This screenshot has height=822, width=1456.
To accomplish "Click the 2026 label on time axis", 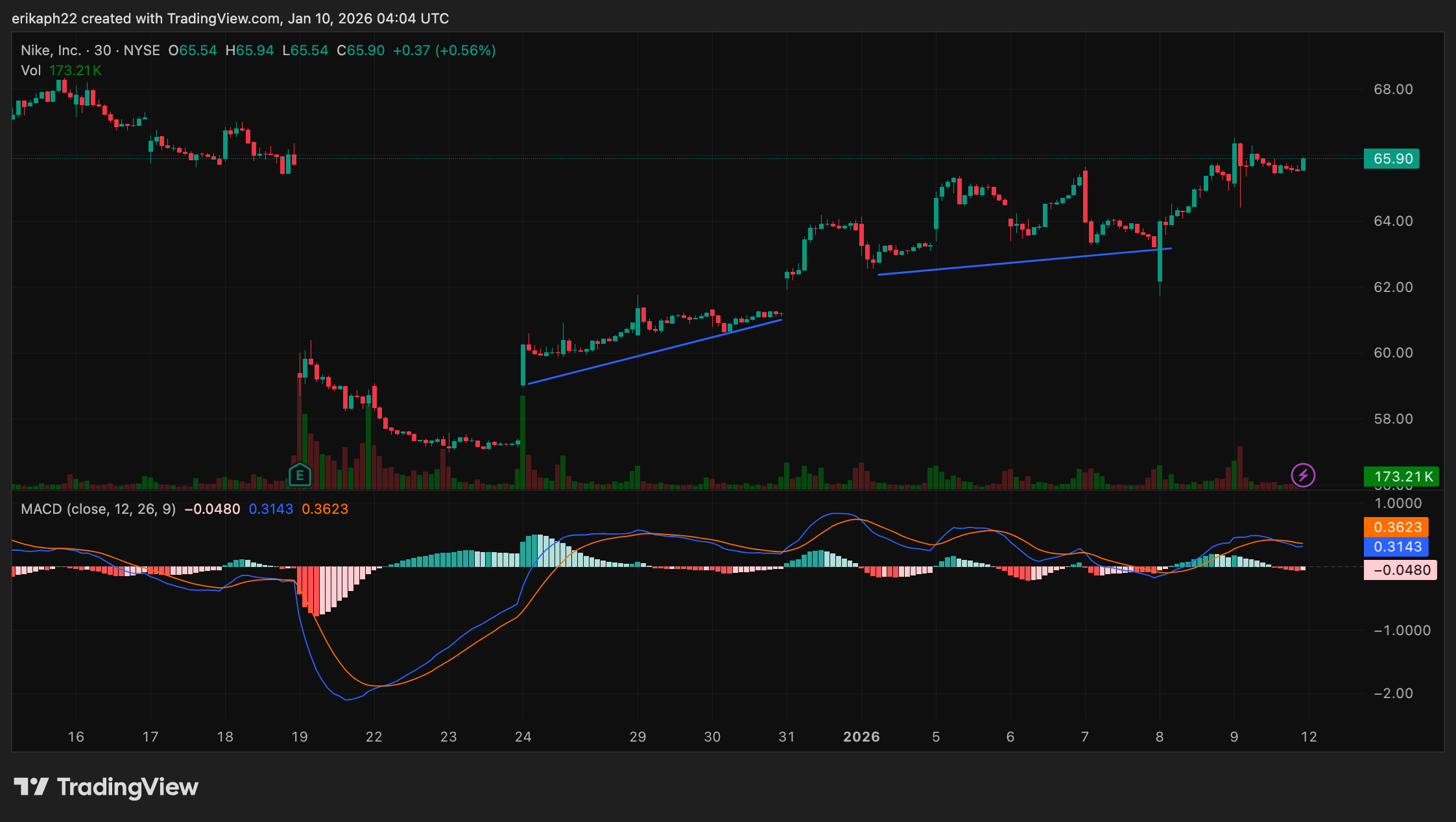I will pos(861,737).
